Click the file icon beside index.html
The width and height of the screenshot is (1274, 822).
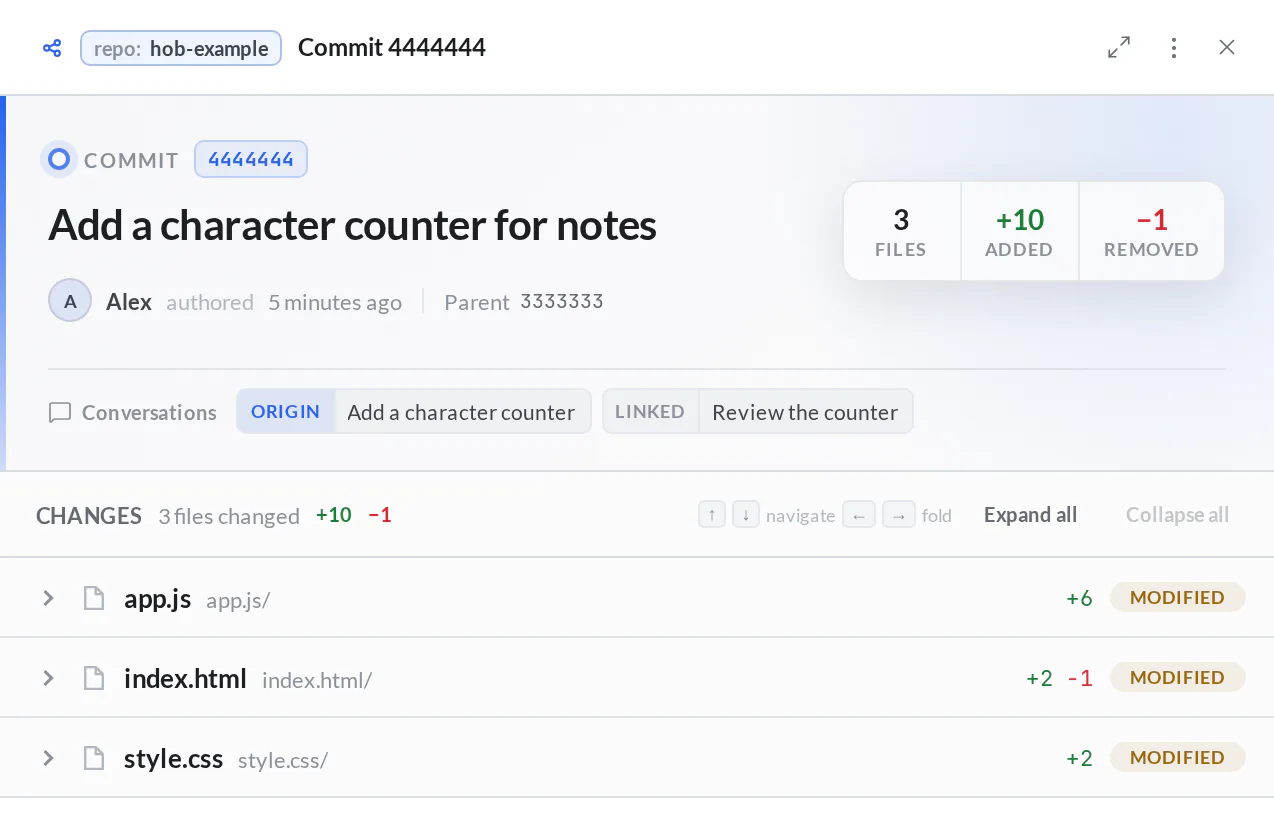93,678
